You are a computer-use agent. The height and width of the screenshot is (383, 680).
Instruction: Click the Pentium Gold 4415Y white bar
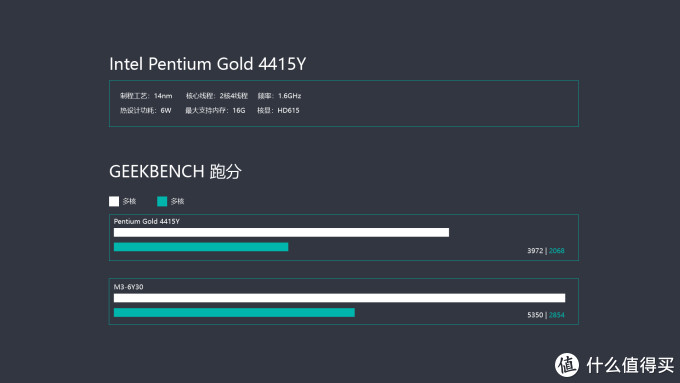(281, 232)
